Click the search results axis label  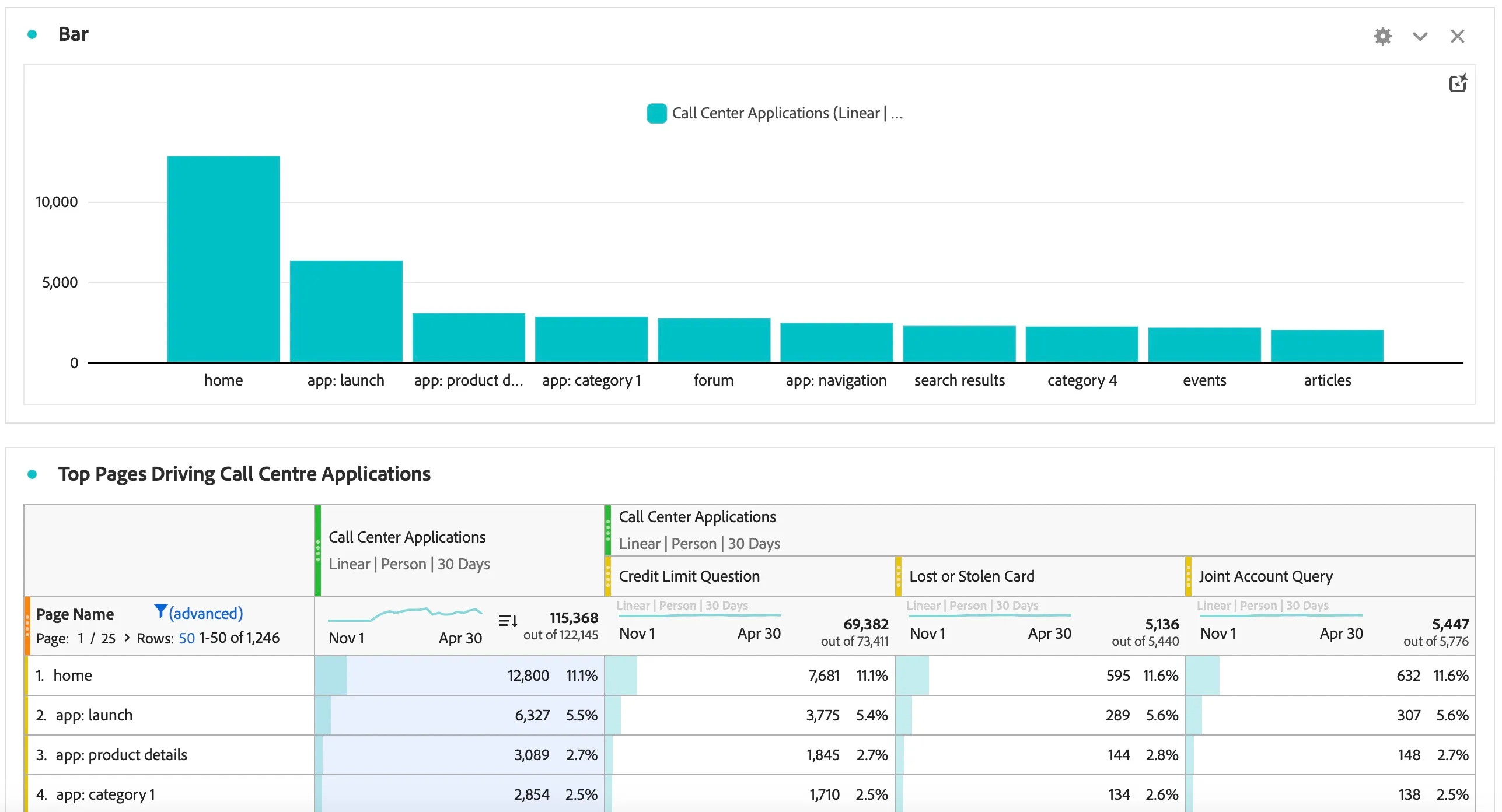click(x=959, y=380)
